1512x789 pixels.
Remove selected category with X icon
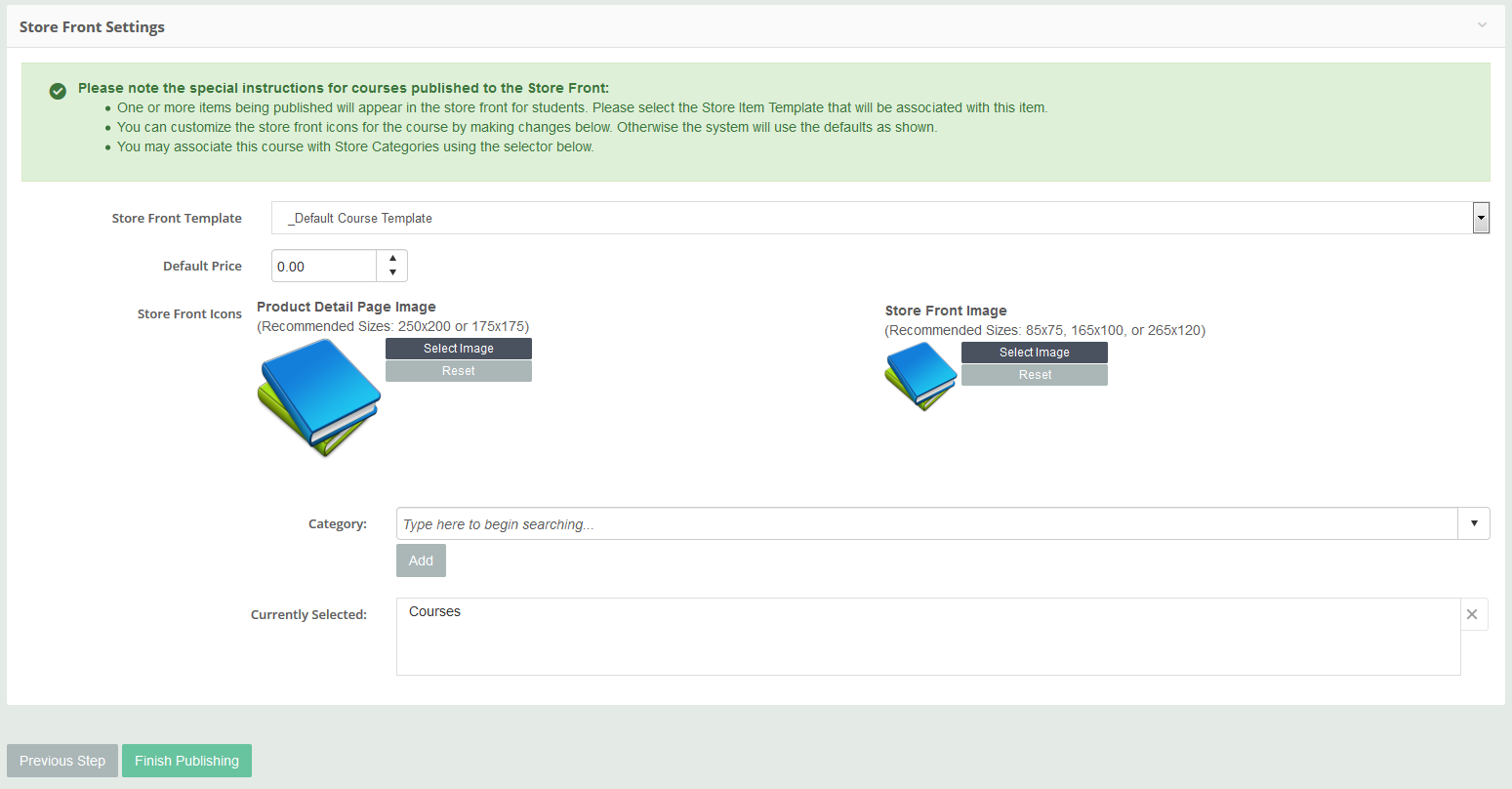pyautogui.click(x=1472, y=614)
